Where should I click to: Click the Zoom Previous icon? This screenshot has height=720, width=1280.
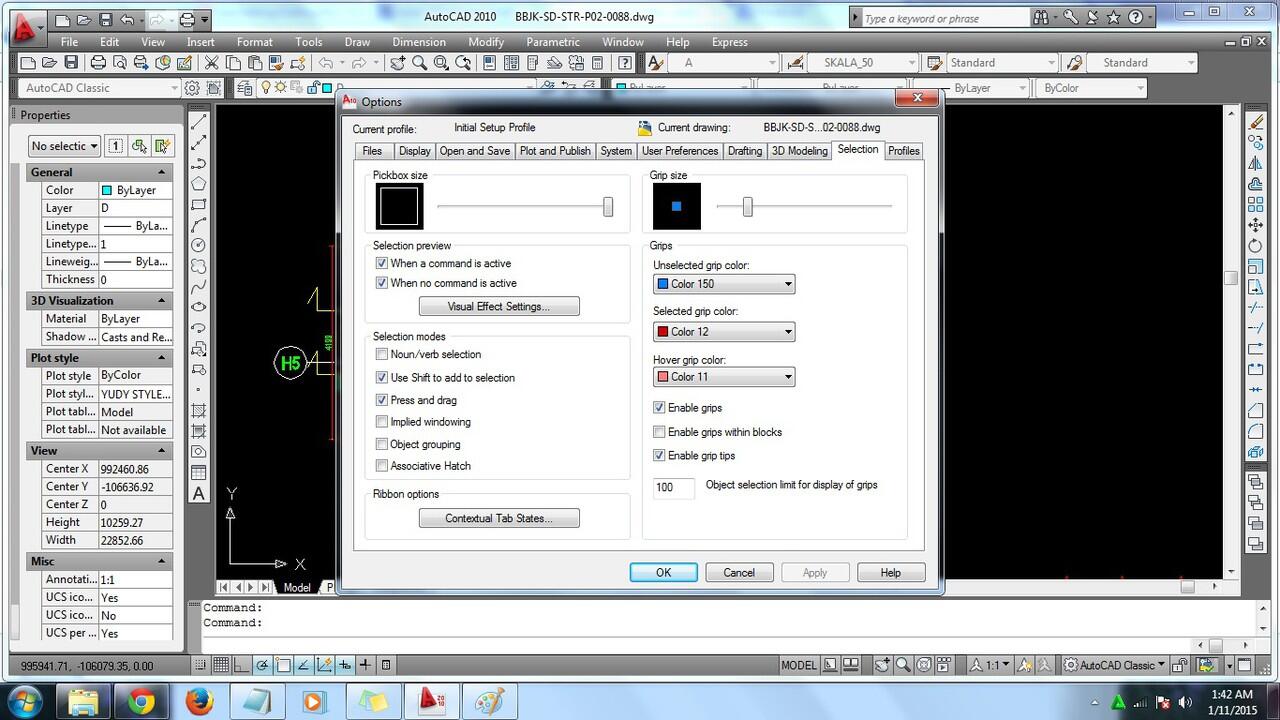[463, 62]
